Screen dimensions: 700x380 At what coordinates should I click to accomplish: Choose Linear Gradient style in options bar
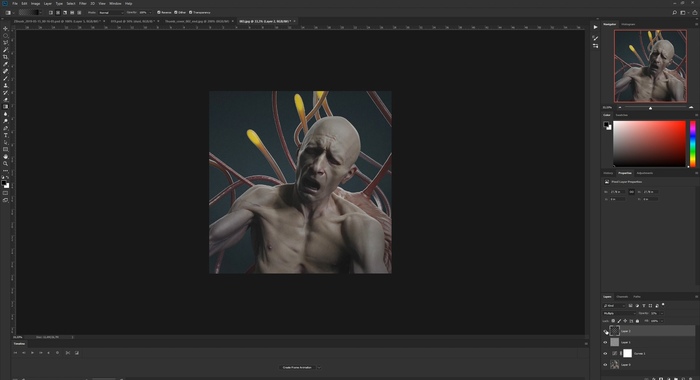(x=50, y=13)
